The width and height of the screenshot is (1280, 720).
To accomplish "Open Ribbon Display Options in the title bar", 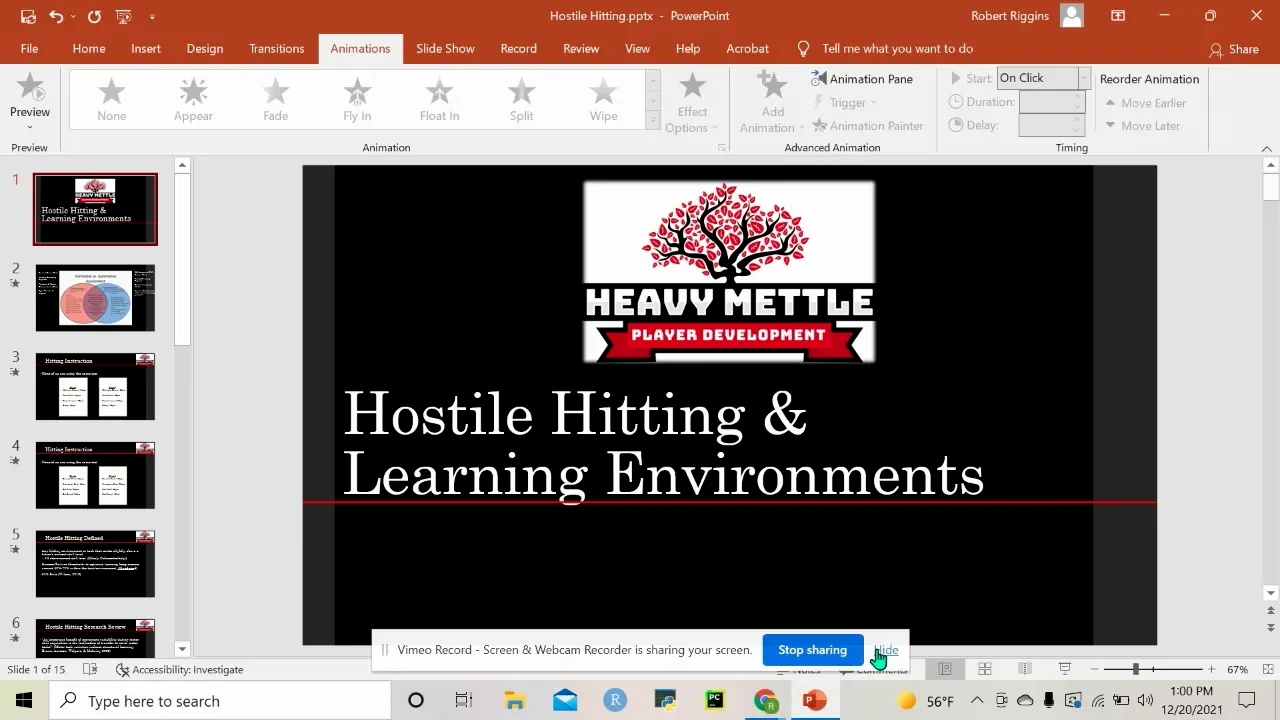I will [1118, 16].
